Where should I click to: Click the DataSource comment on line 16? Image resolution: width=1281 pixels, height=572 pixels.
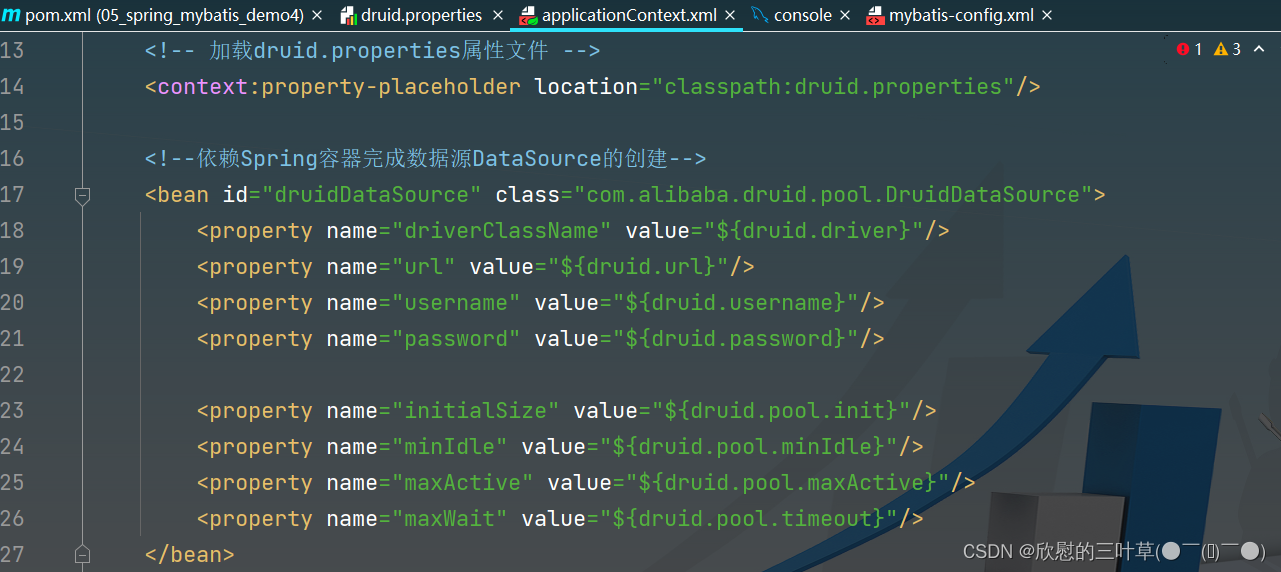[425, 159]
